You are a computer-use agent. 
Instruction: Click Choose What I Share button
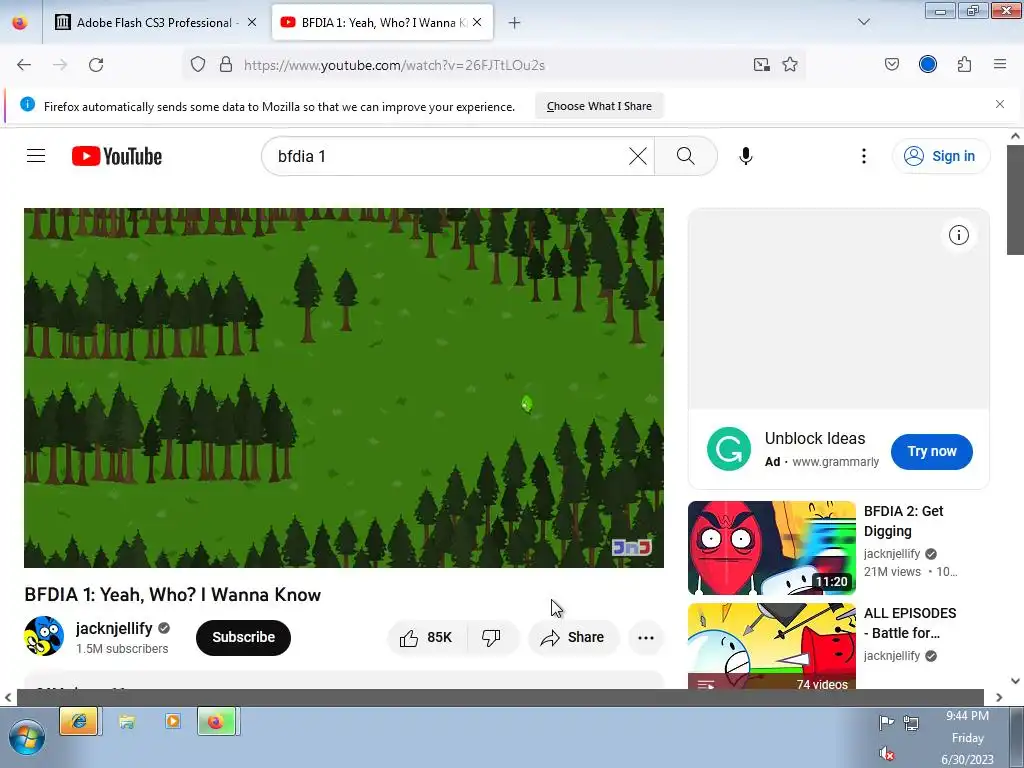(599, 106)
